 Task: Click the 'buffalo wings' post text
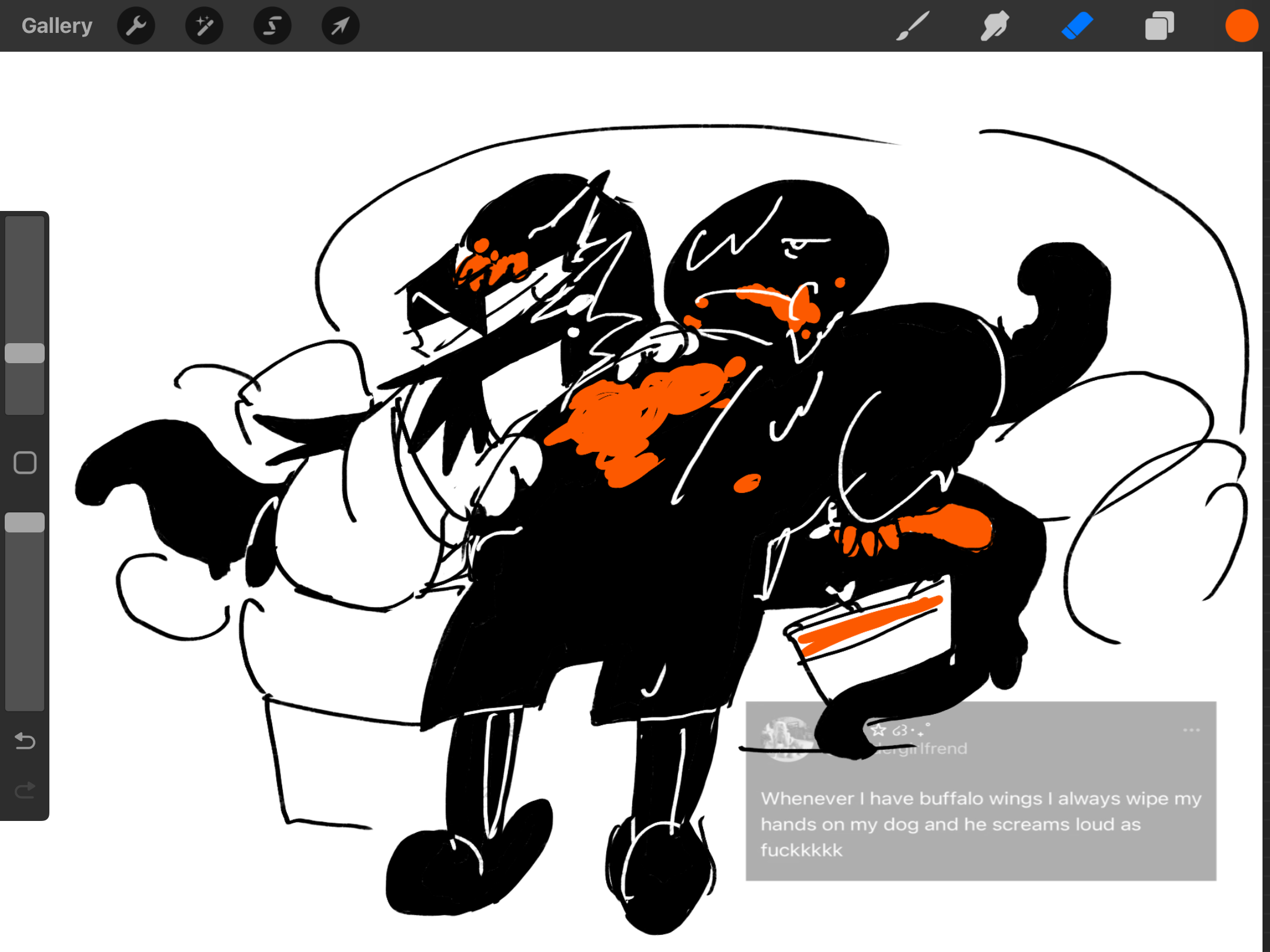980,799
